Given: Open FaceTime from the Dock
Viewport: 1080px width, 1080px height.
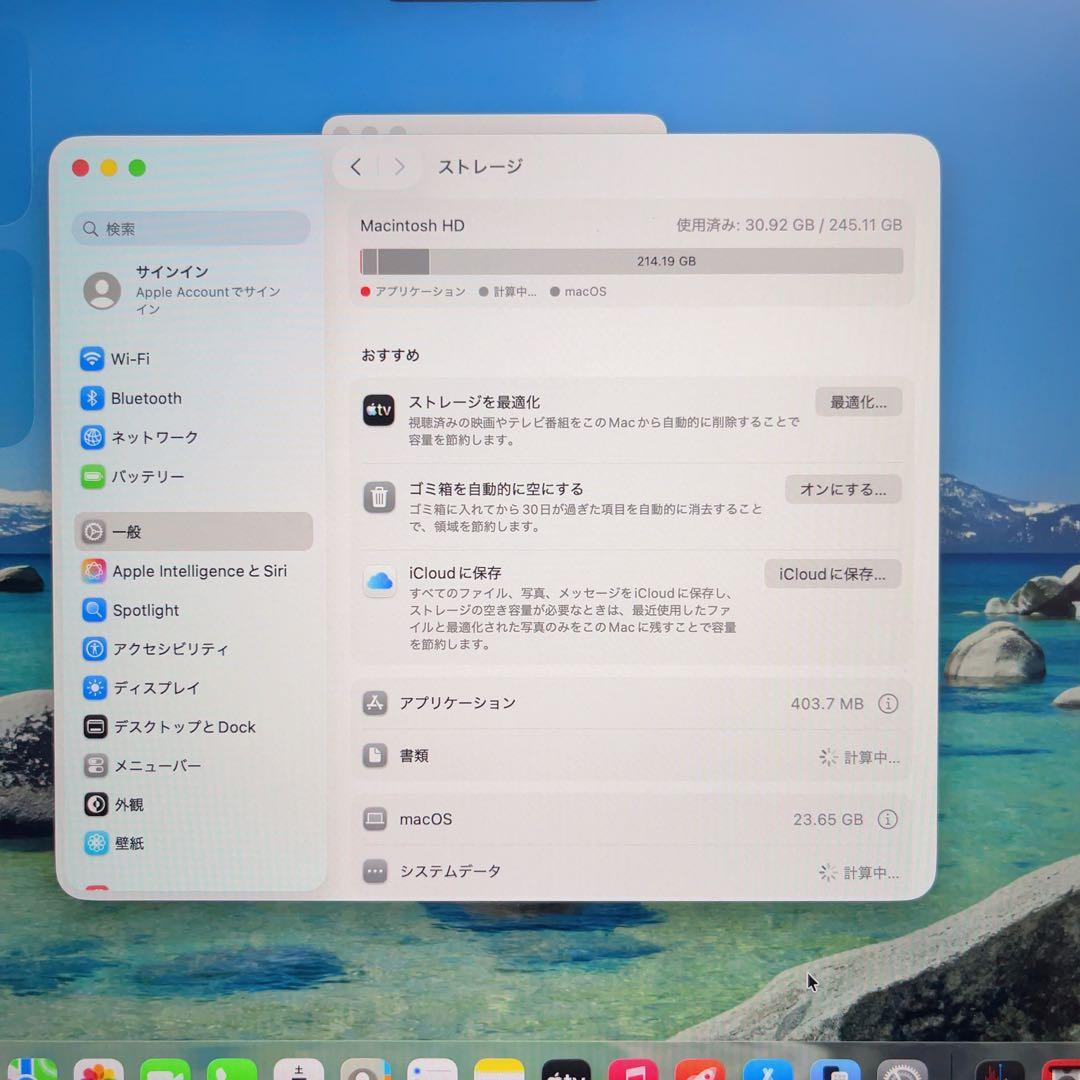Looking at the screenshot, I should click(x=165, y=1071).
